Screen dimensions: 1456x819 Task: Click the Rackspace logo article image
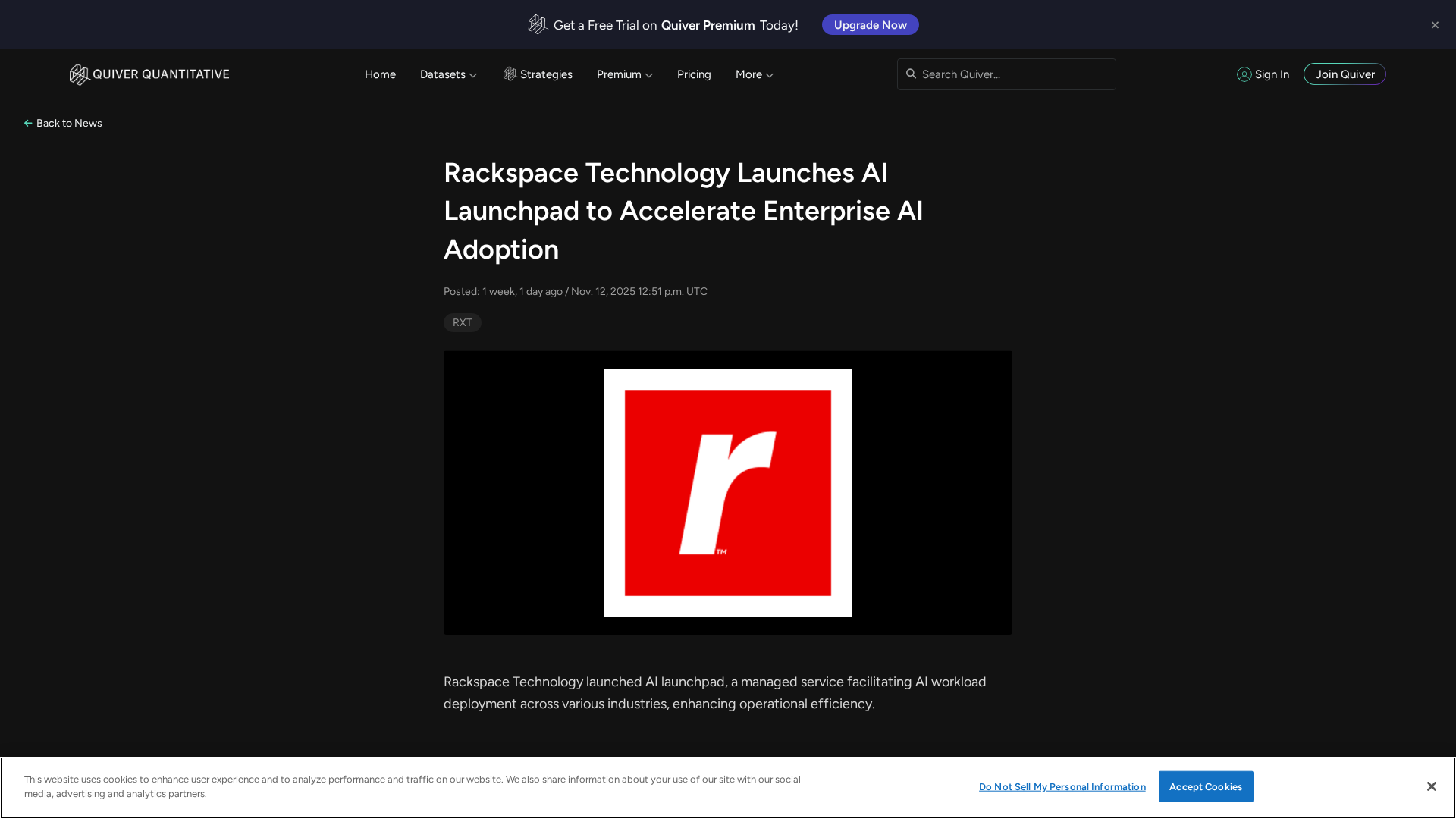(x=727, y=493)
